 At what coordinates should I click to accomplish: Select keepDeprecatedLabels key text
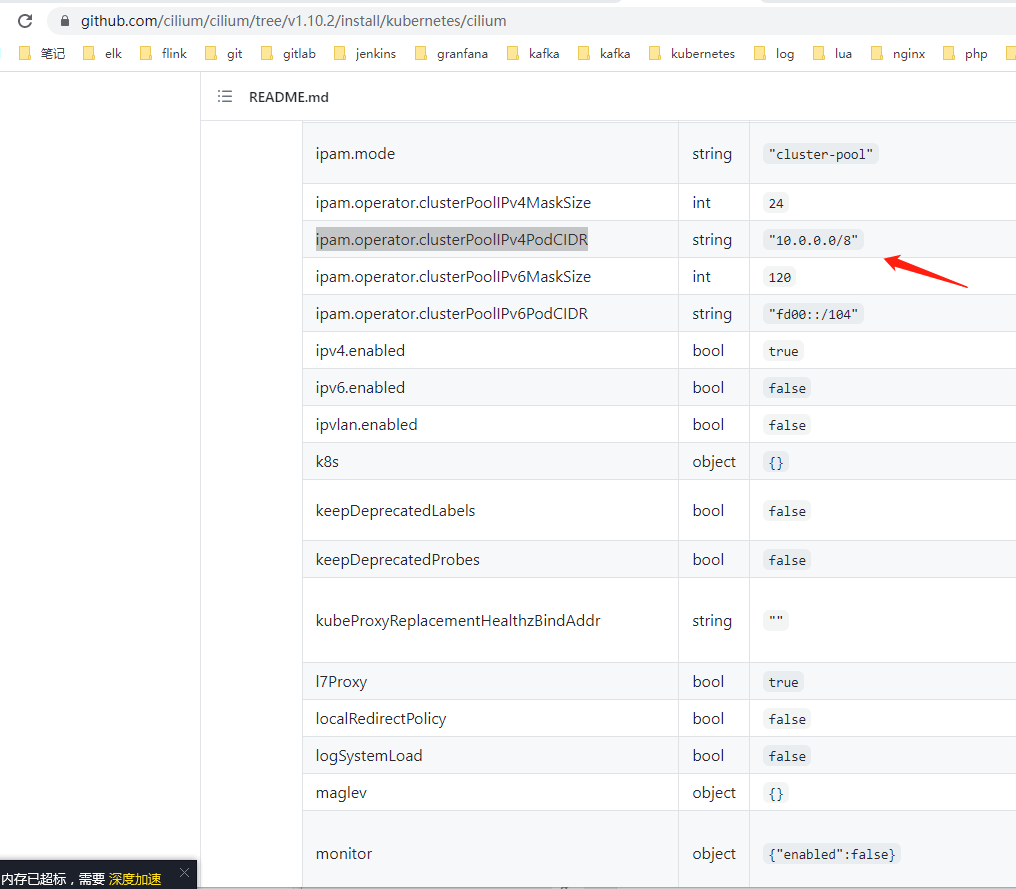coord(395,511)
